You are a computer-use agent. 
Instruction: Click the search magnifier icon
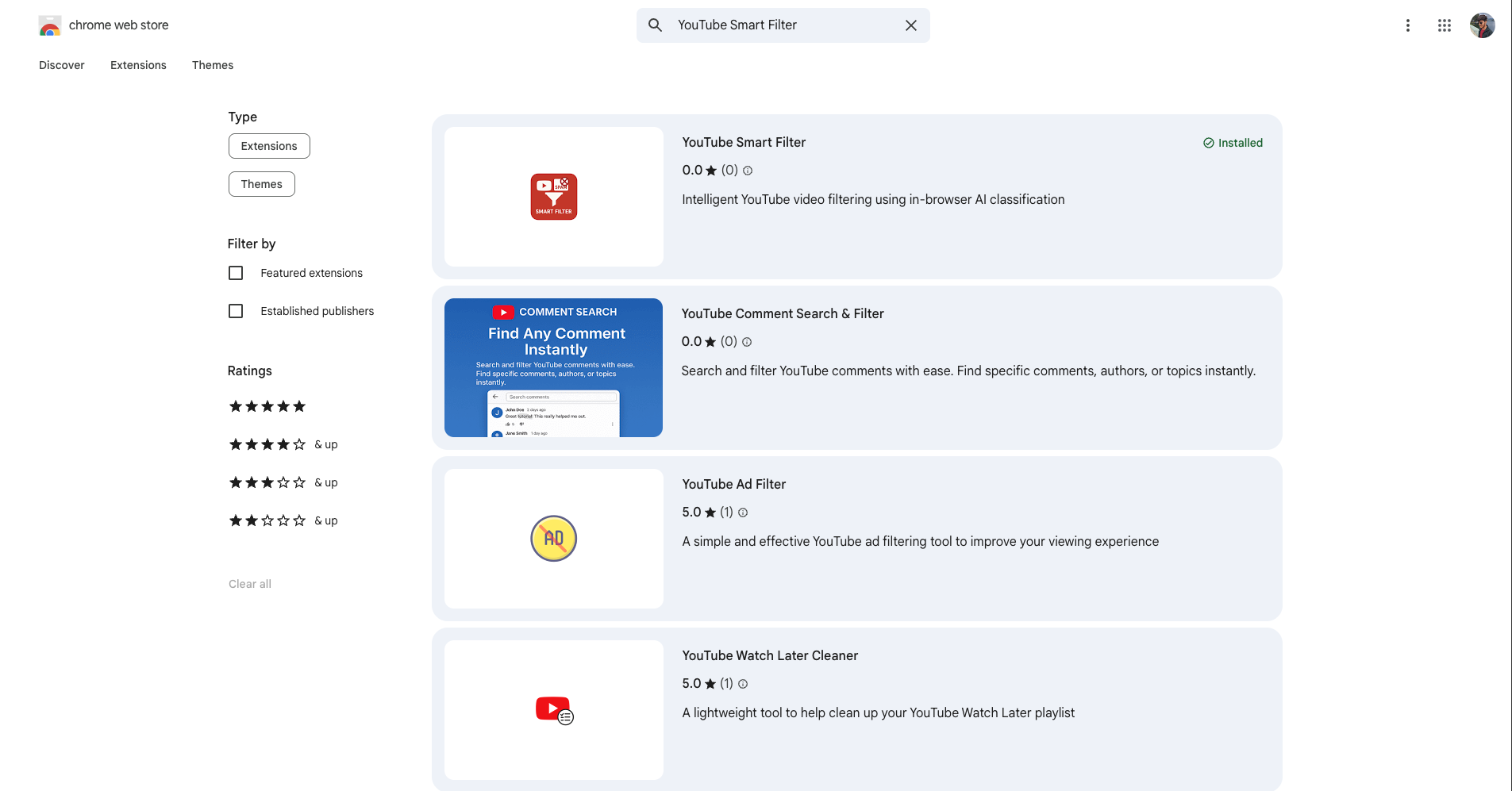pyautogui.click(x=655, y=25)
